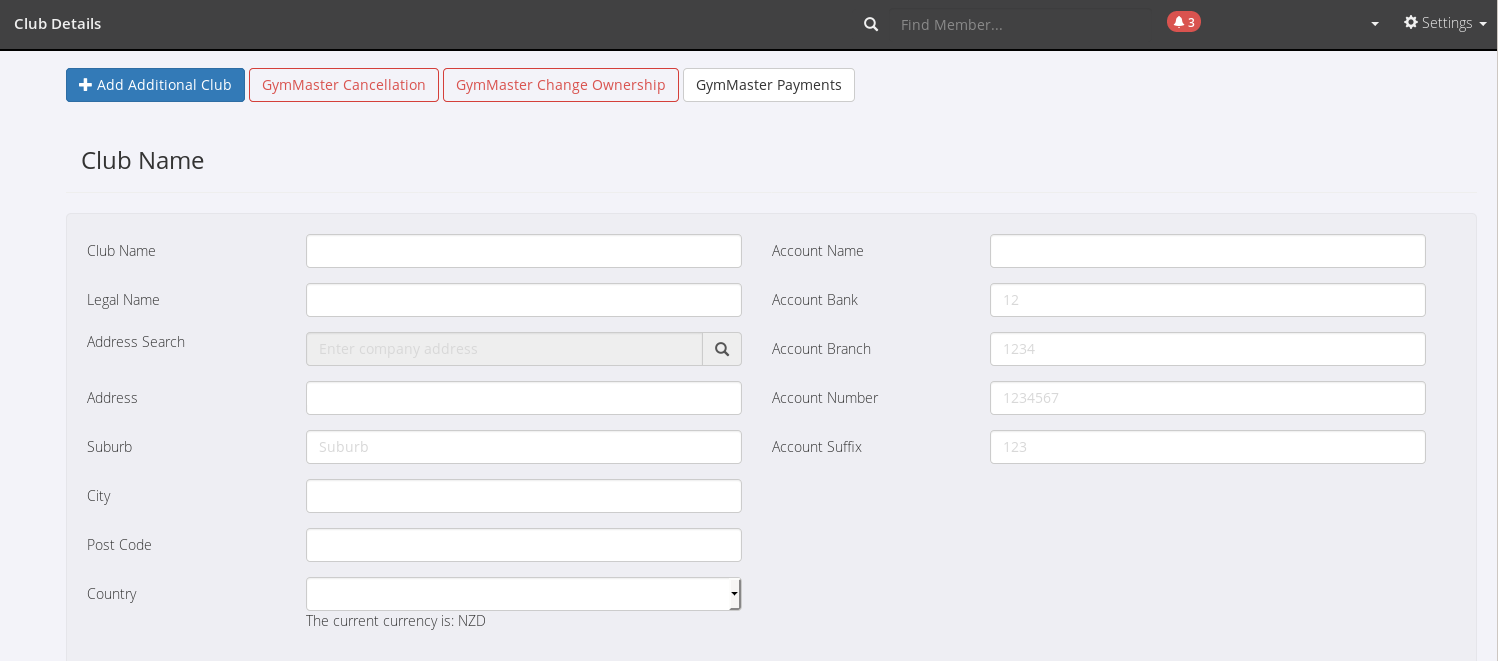The height and width of the screenshot is (661, 1498).
Task: Click Add Additional Club button
Action: (155, 85)
